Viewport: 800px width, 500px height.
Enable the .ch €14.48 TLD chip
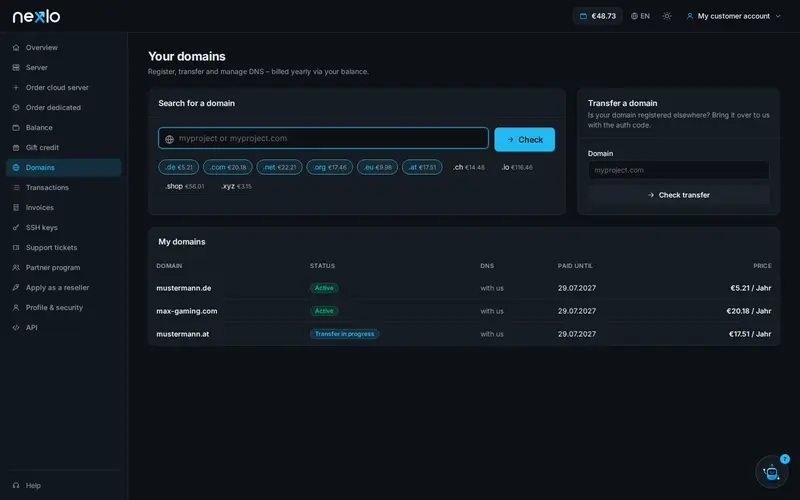469,167
